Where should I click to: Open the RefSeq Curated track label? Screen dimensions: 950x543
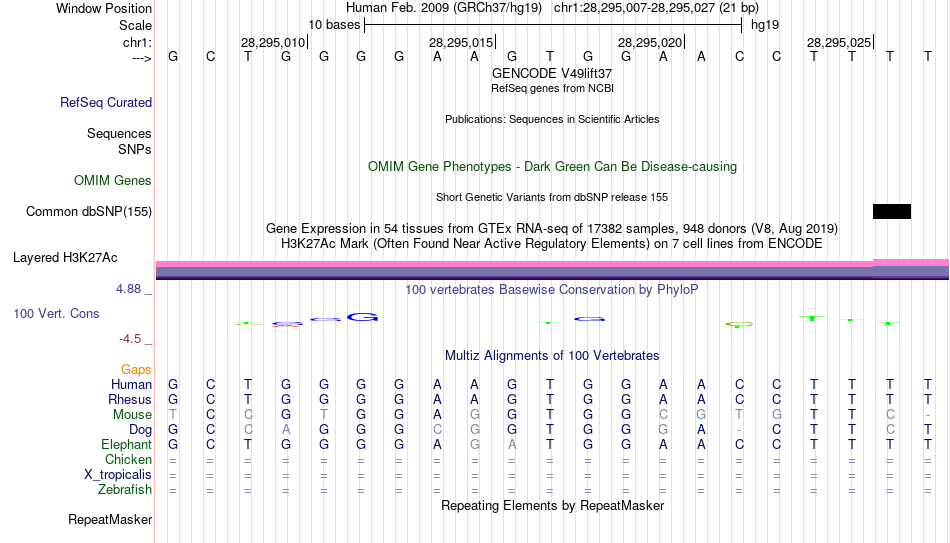click(106, 102)
